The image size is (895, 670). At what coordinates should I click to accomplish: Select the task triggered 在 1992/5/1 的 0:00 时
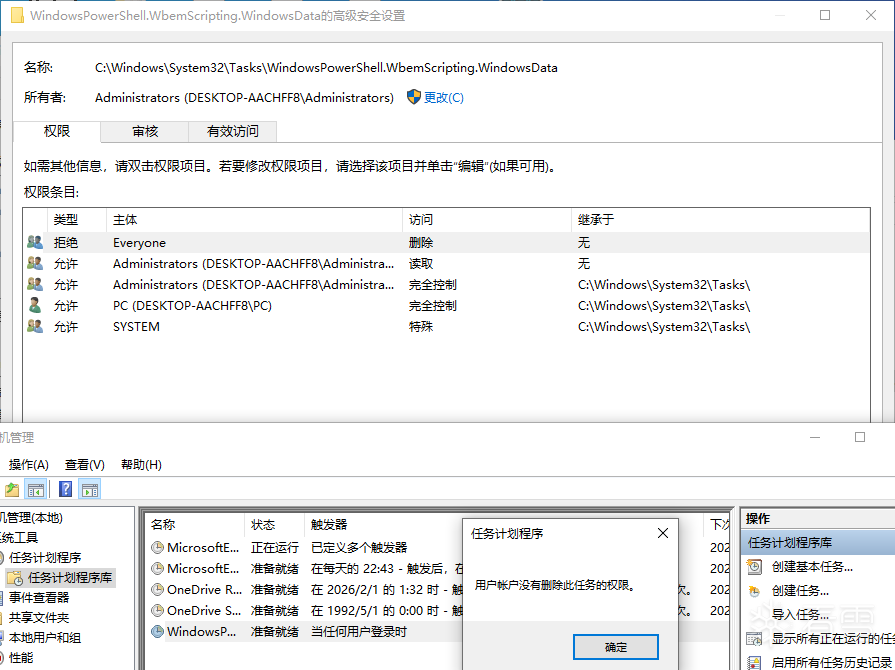click(305, 611)
